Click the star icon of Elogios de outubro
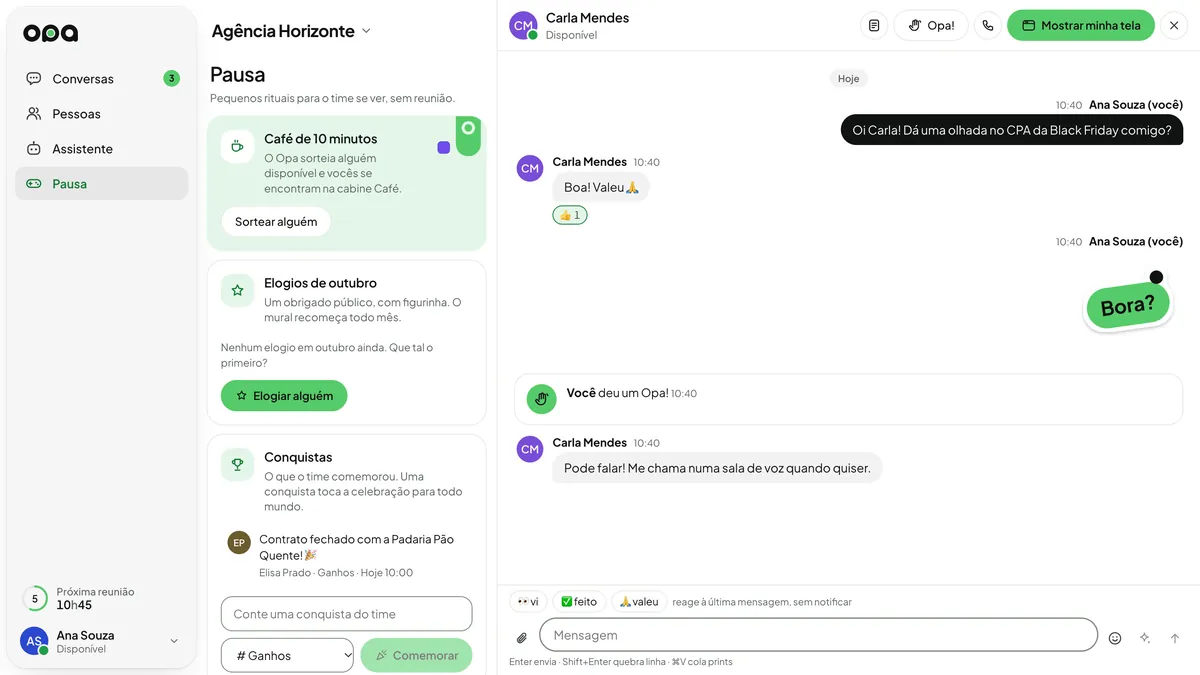The height and width of the screenshot is (675, 1200). click(237, 290)
